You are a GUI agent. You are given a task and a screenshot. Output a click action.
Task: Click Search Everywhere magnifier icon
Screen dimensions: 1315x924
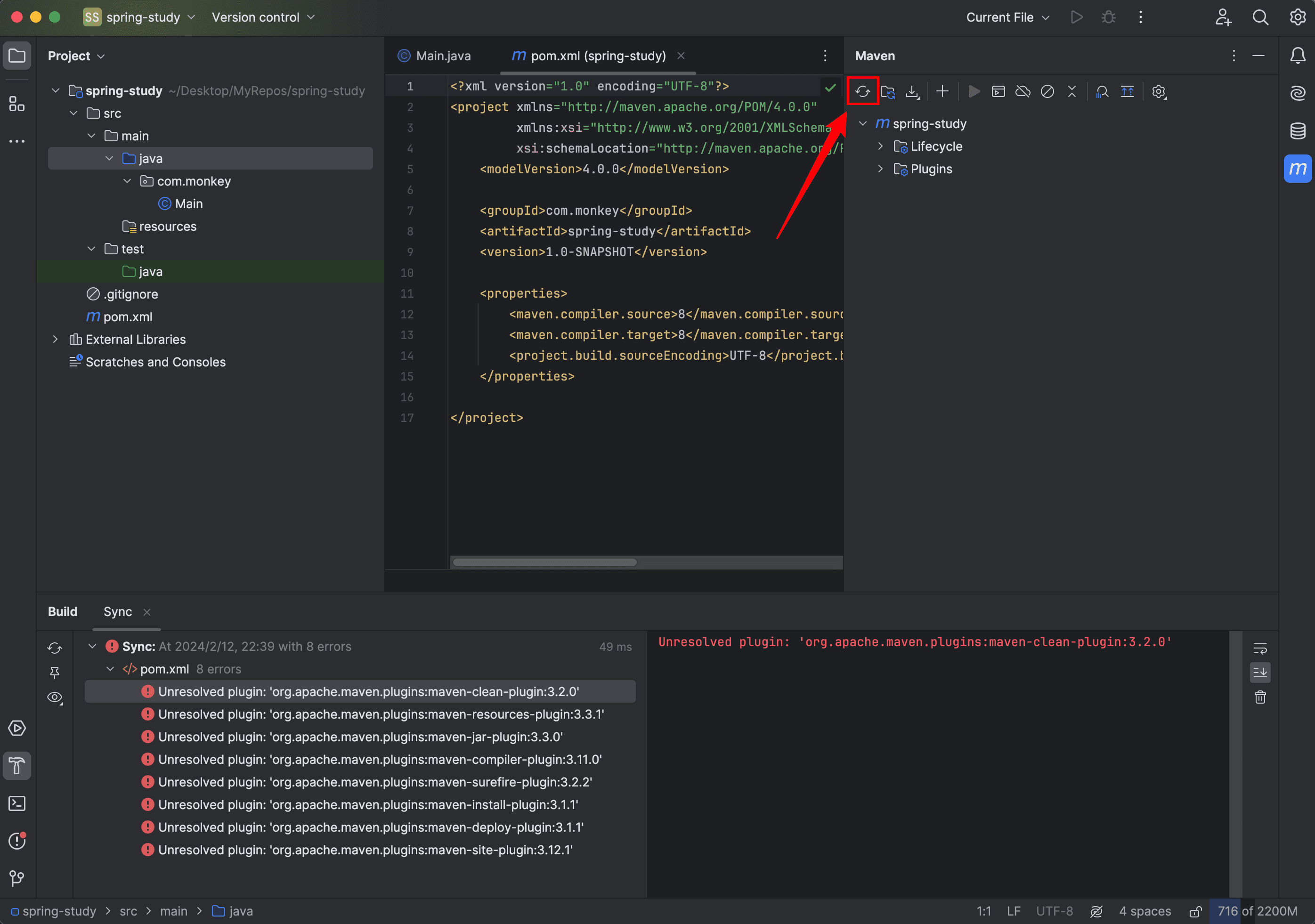click(x=1260, y=17)
